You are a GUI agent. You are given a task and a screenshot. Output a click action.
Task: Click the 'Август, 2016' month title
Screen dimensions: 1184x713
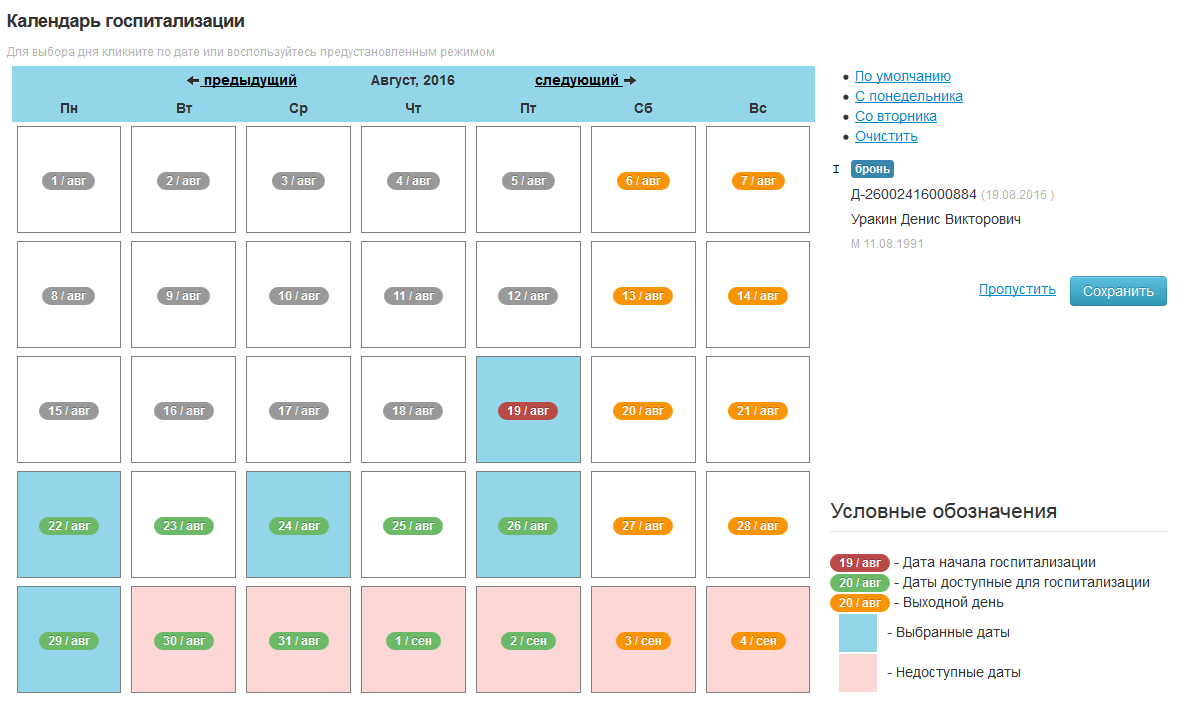(x=412, y=80)
